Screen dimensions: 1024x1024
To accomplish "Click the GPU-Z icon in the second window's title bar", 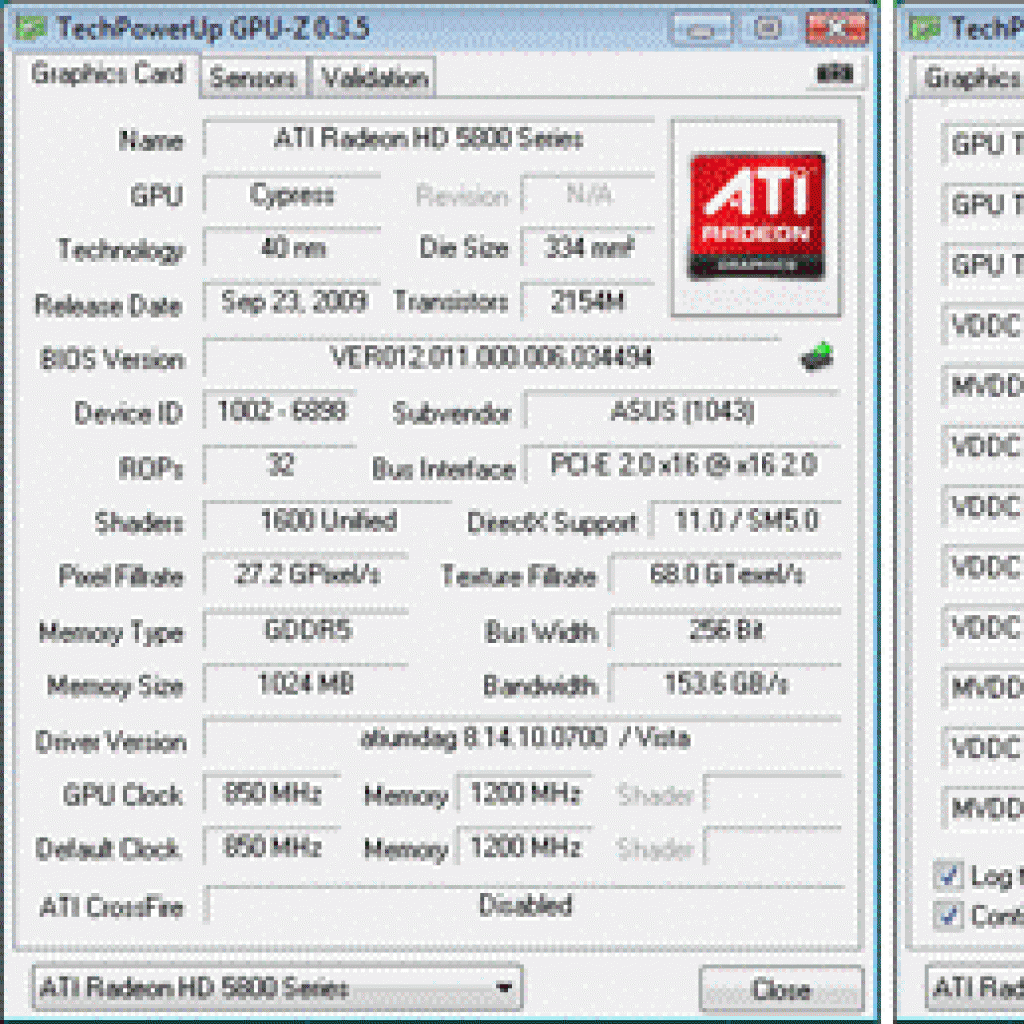I will coord(925,28).
